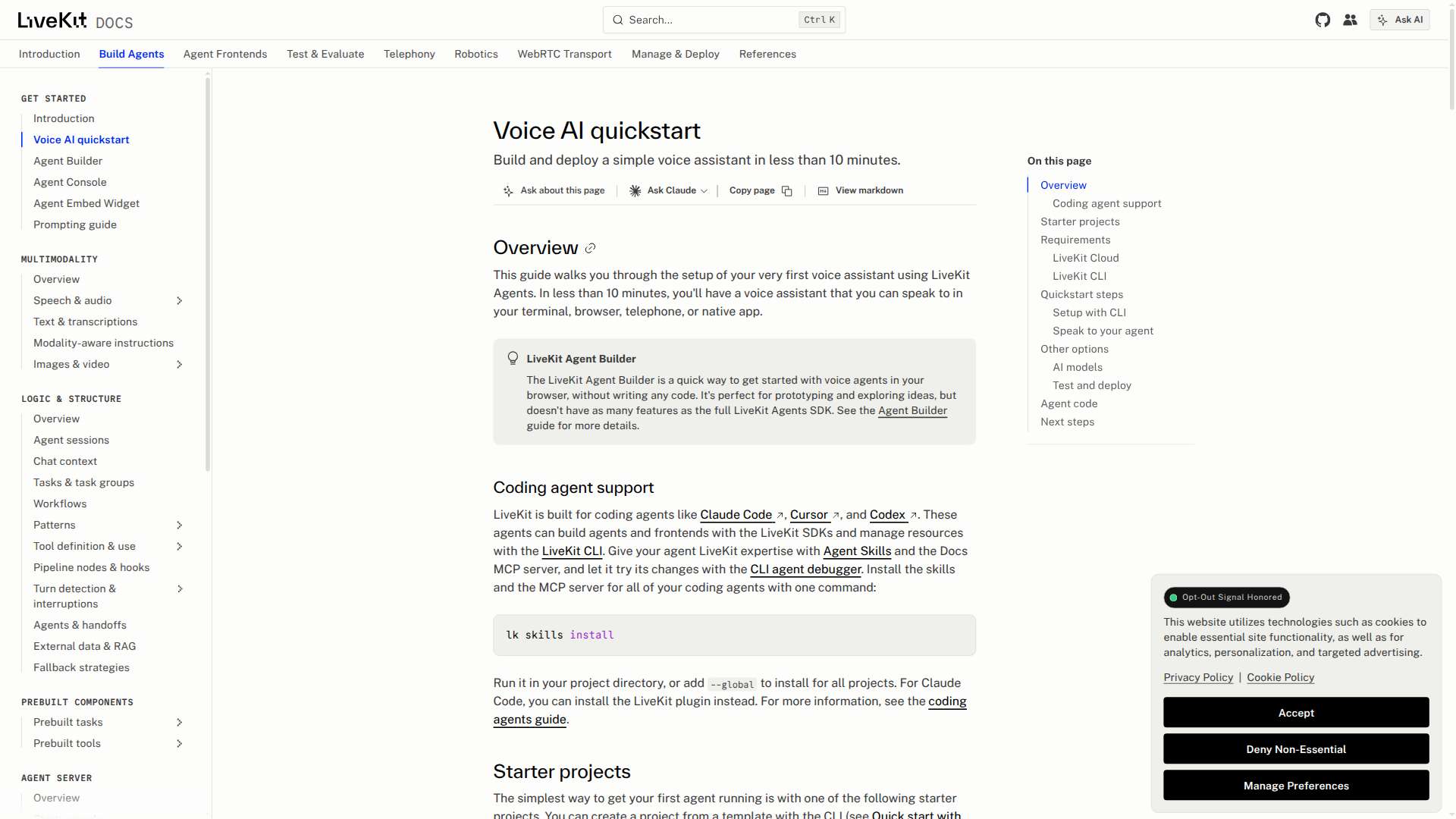Open Ask AI sparkle button
The width and height of the screenshot is (1456, 819).
[x=1400, y=20]
